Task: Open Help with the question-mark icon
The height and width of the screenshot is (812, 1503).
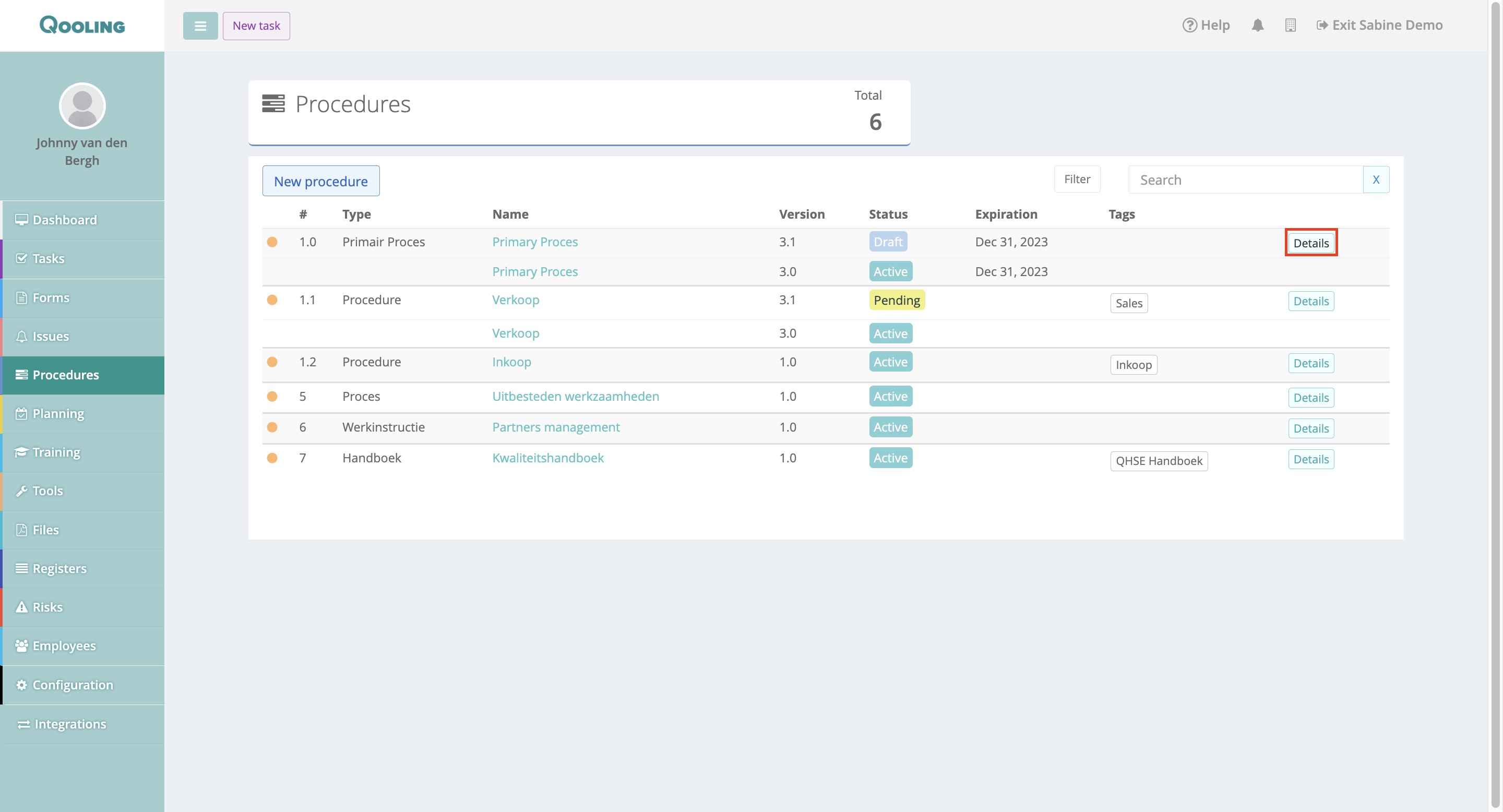Action: point(1206,25)
